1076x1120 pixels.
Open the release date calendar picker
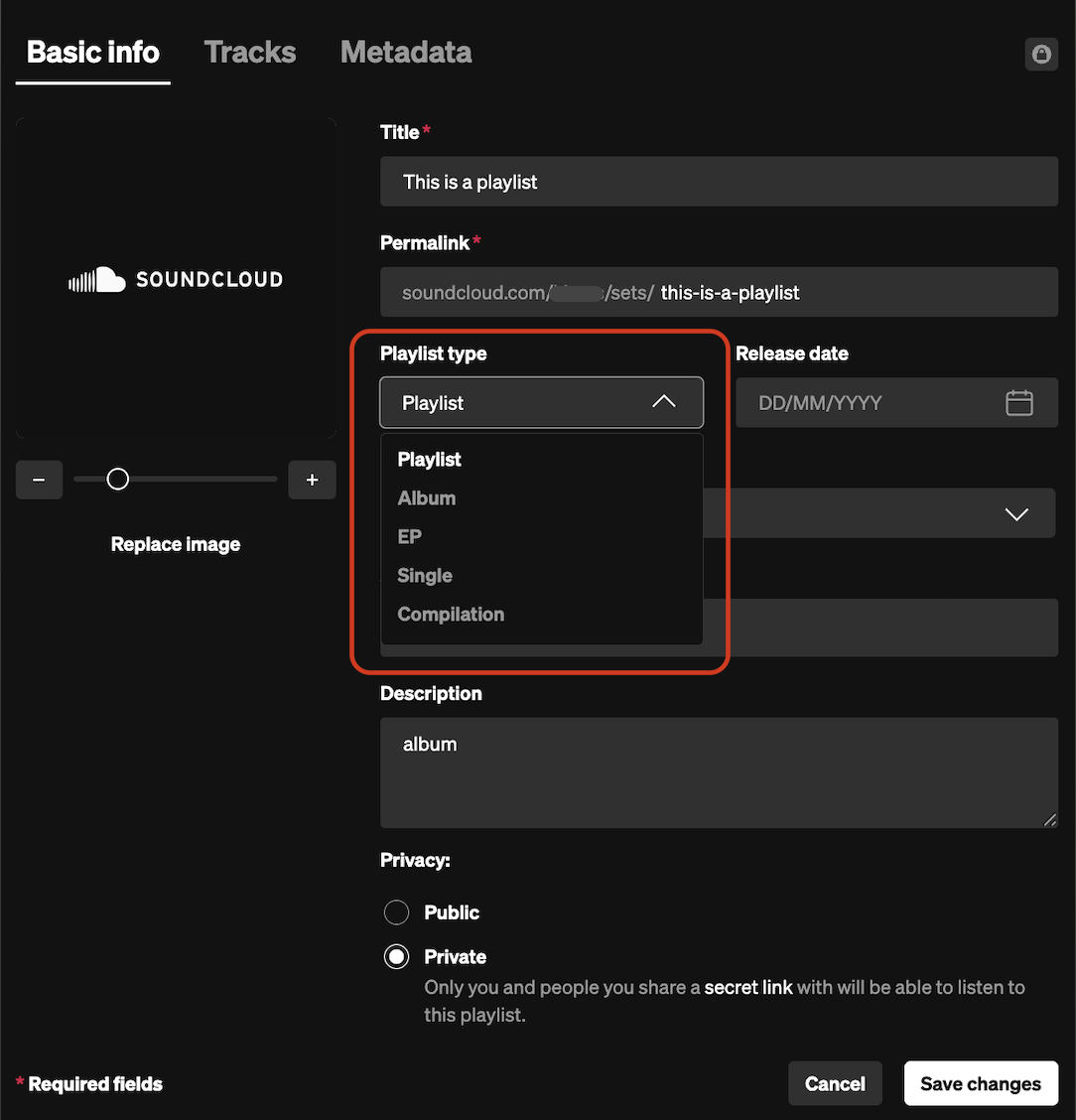[1018, 403]
